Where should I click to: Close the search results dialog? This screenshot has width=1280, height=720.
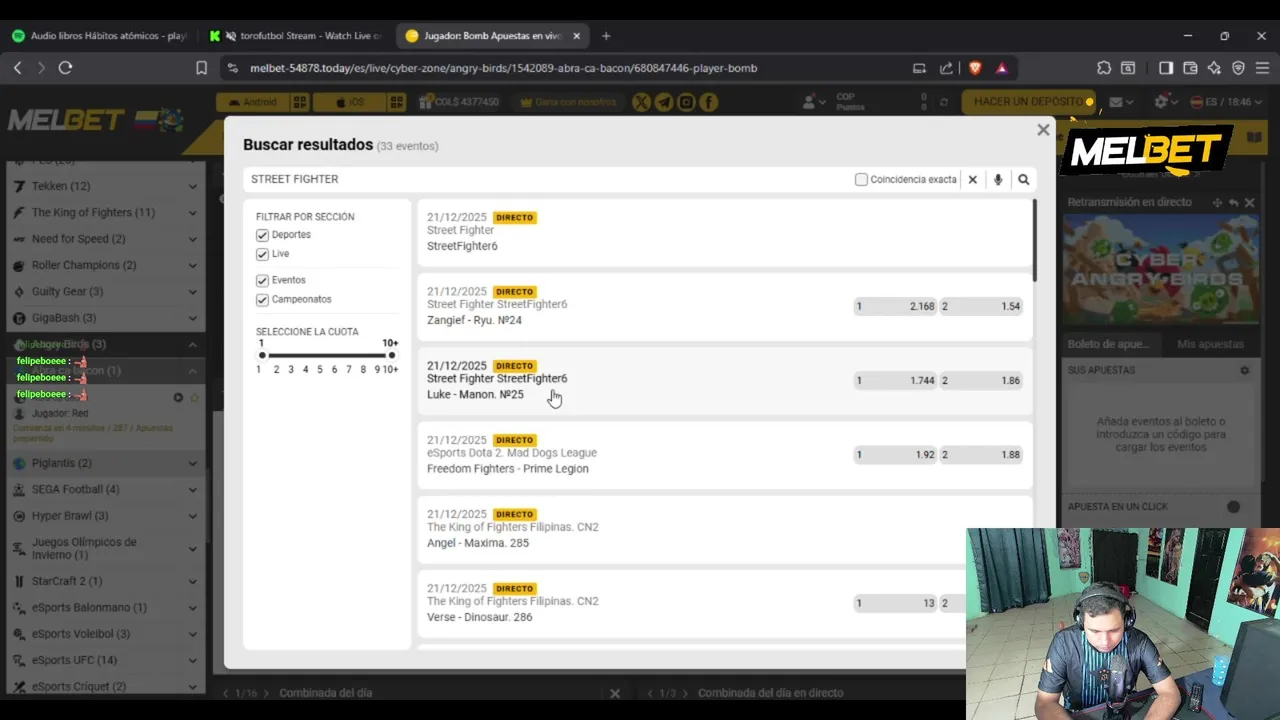click(x=1043, y=130)
